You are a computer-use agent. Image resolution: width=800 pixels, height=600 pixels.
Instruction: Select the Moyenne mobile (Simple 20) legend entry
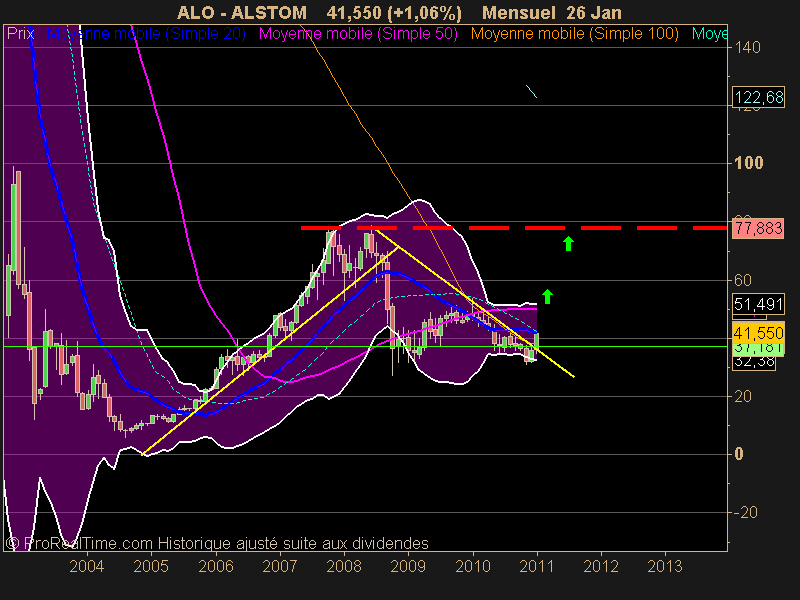point(146,34)
